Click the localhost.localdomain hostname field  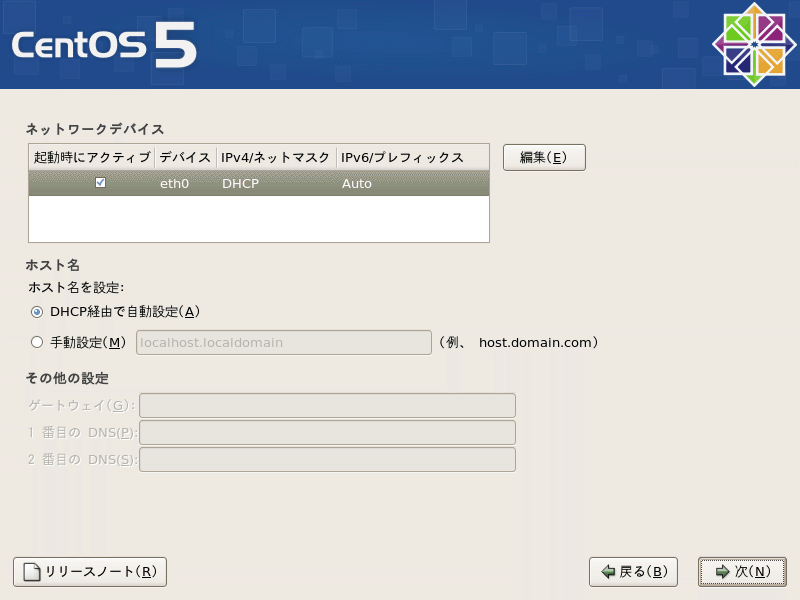[284, 343]
